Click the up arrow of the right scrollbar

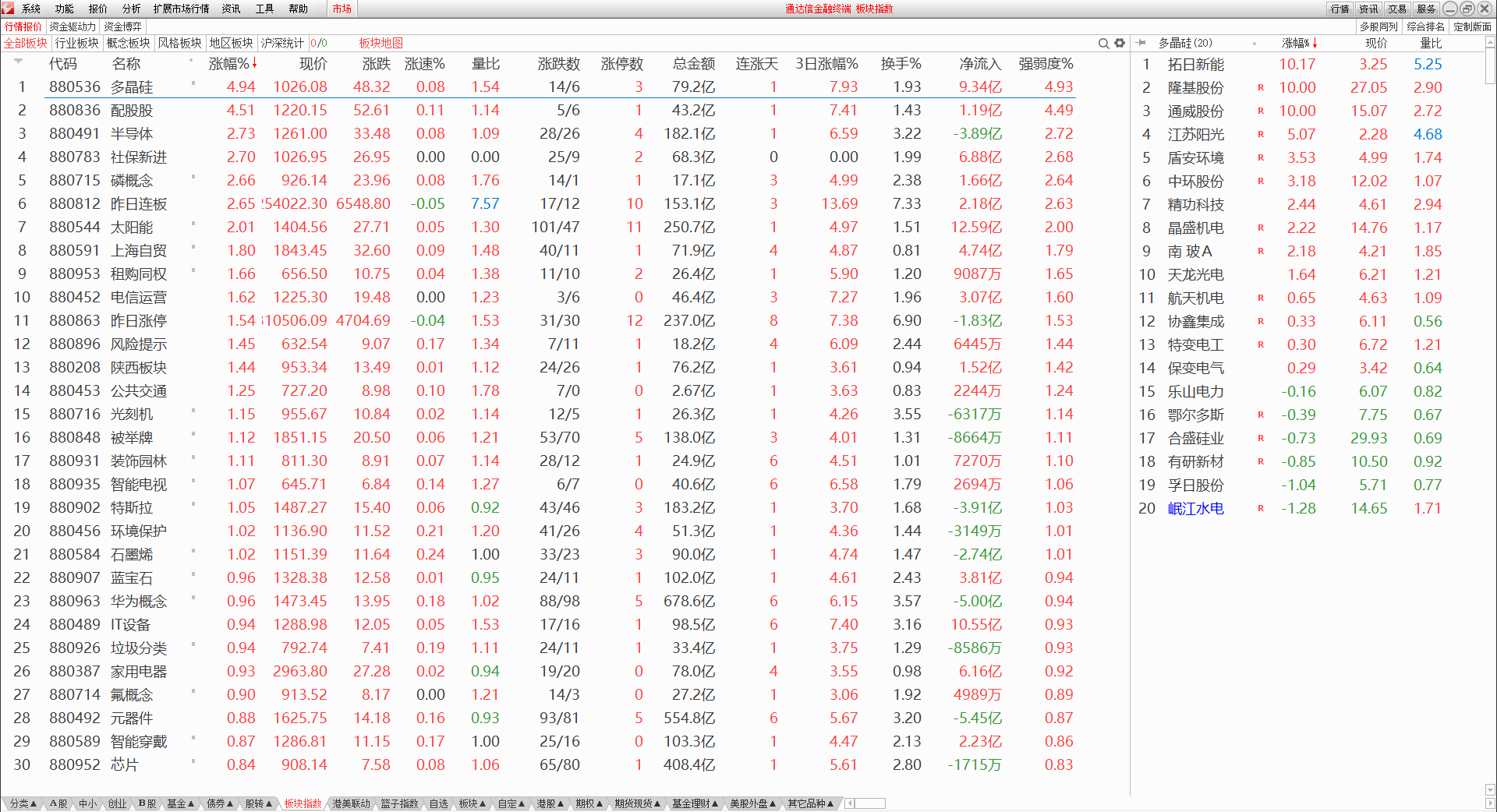[1490, 42]
